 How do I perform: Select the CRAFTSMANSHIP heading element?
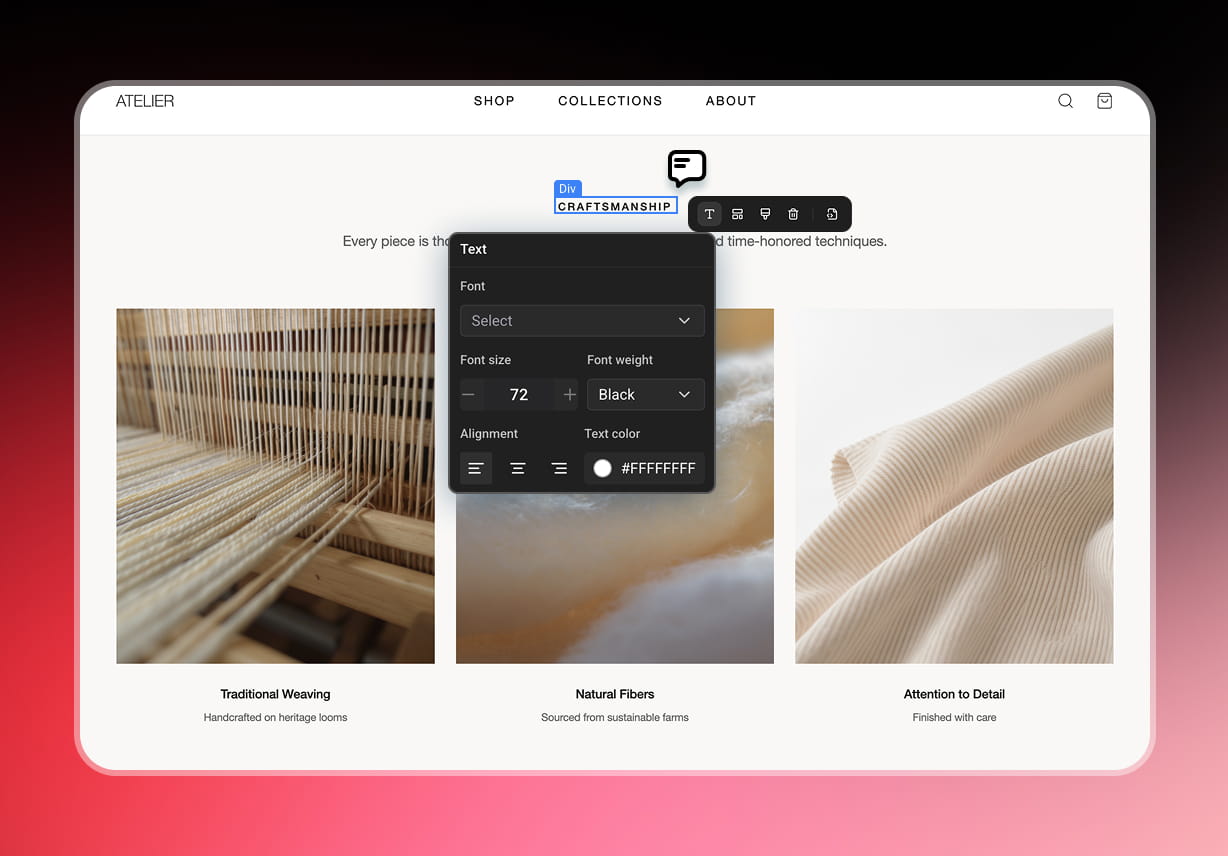pos(616,206)
